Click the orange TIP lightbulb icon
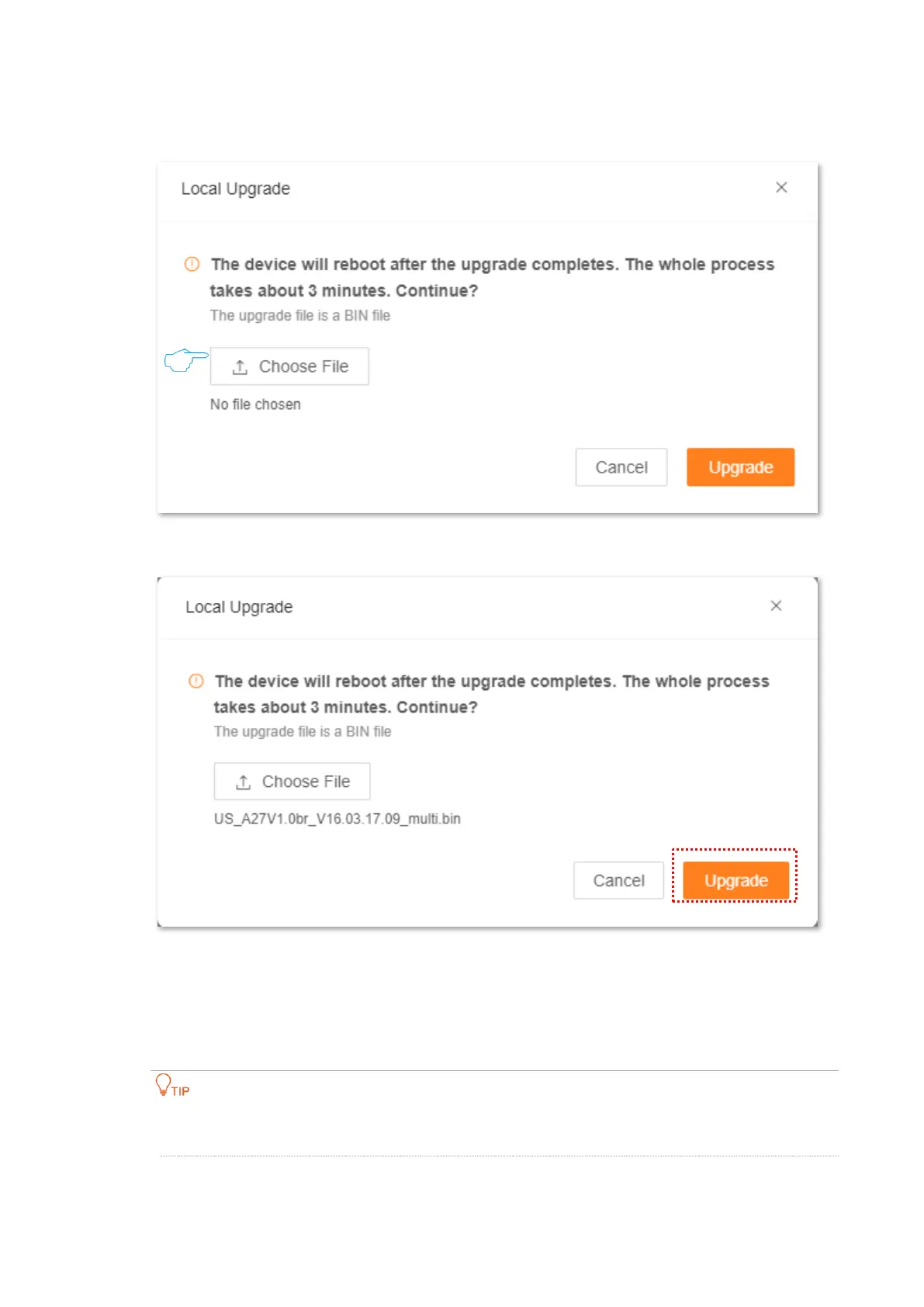 163,1083
